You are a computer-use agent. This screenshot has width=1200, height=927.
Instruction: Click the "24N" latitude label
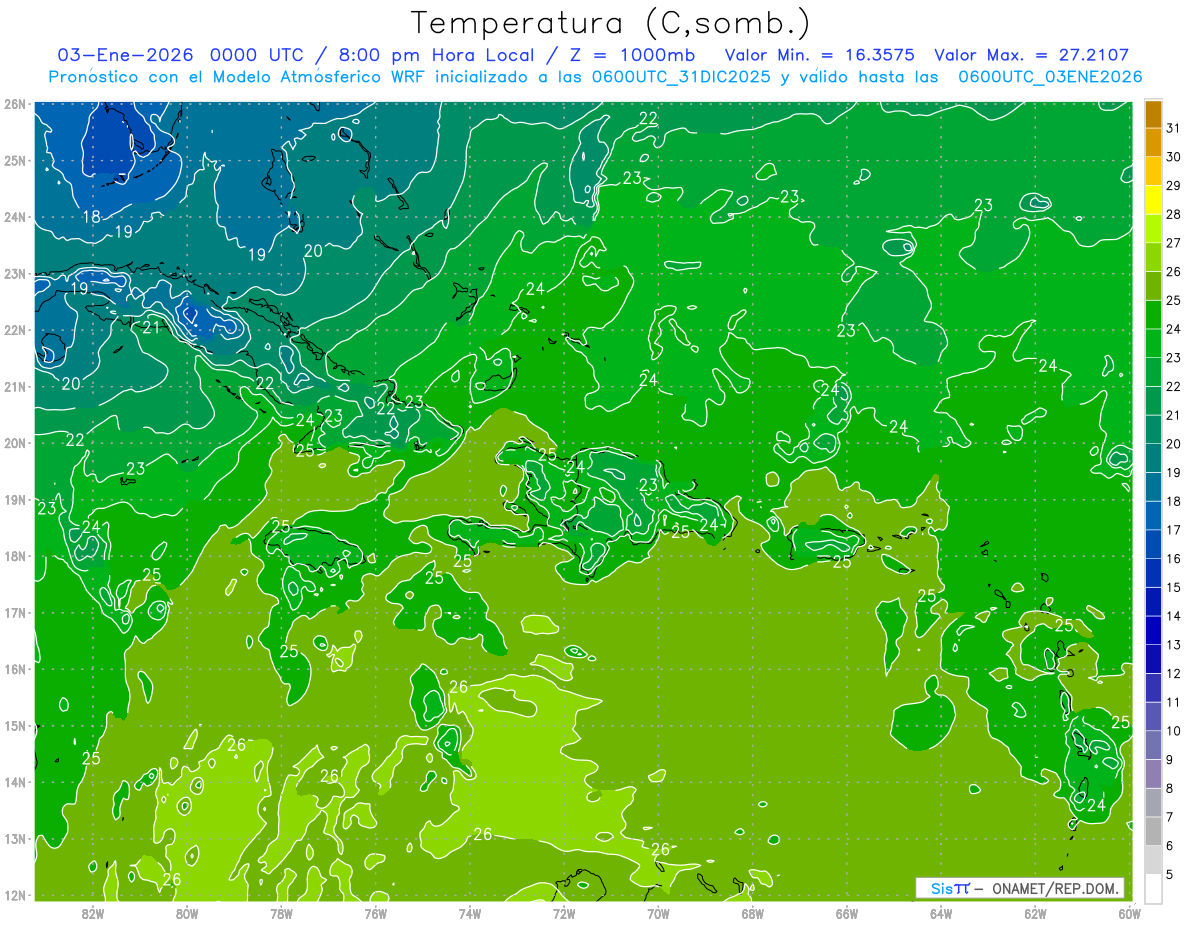coord(15,217)
